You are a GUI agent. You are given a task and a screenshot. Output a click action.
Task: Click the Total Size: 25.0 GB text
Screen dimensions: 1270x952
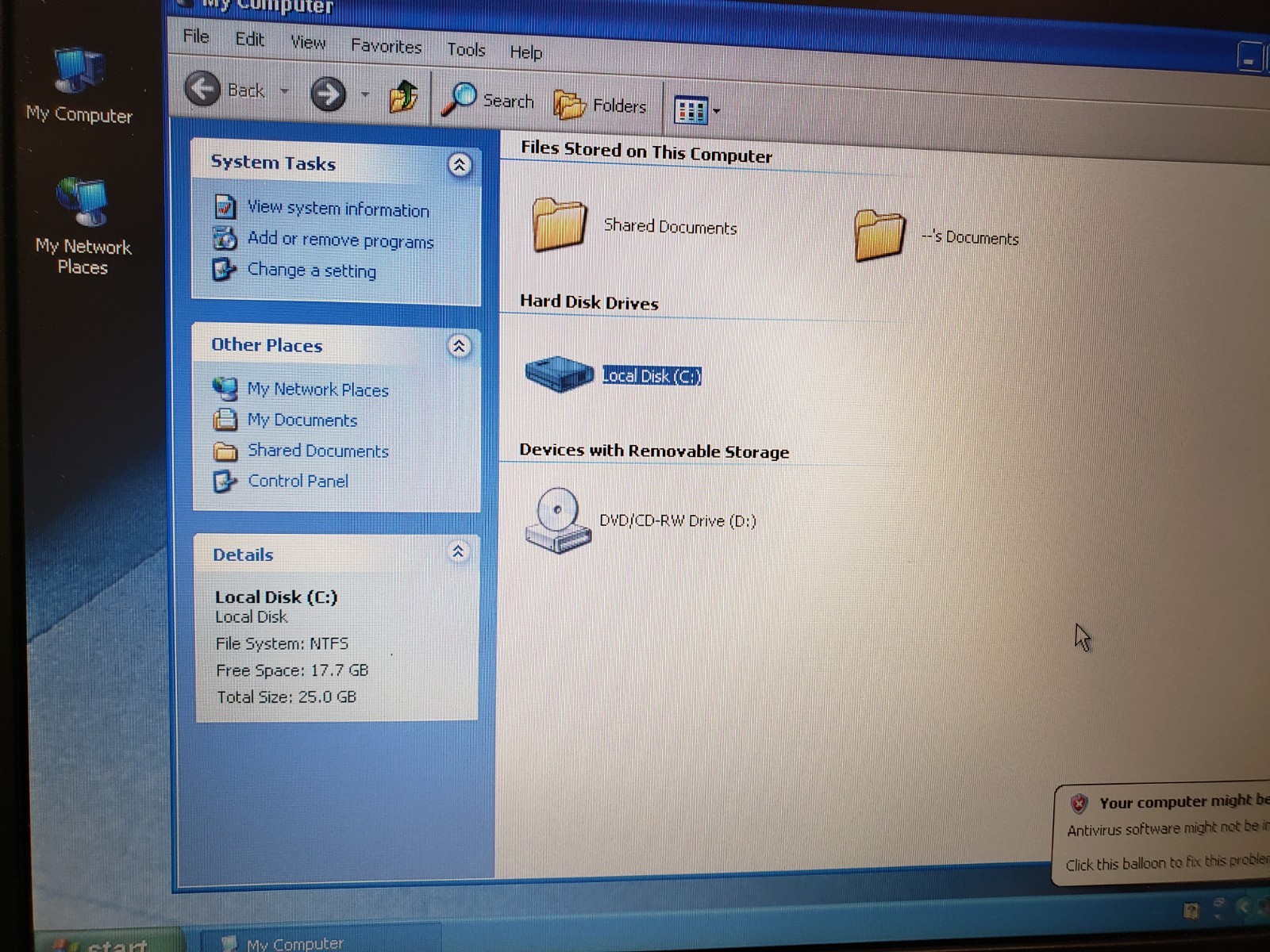click(x=287, y=697)
